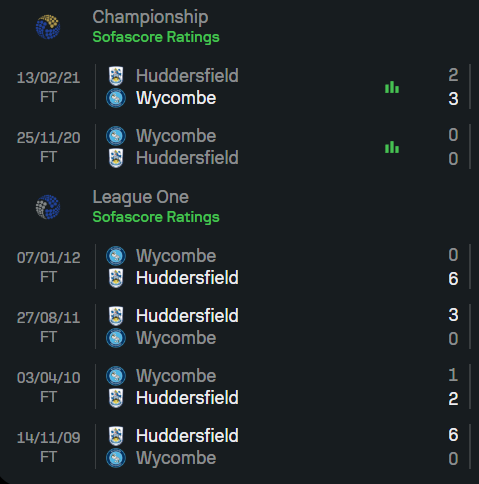Screen dimensions: 479x484
Task: Click the League One league logo icon
Action: [48, 207]
